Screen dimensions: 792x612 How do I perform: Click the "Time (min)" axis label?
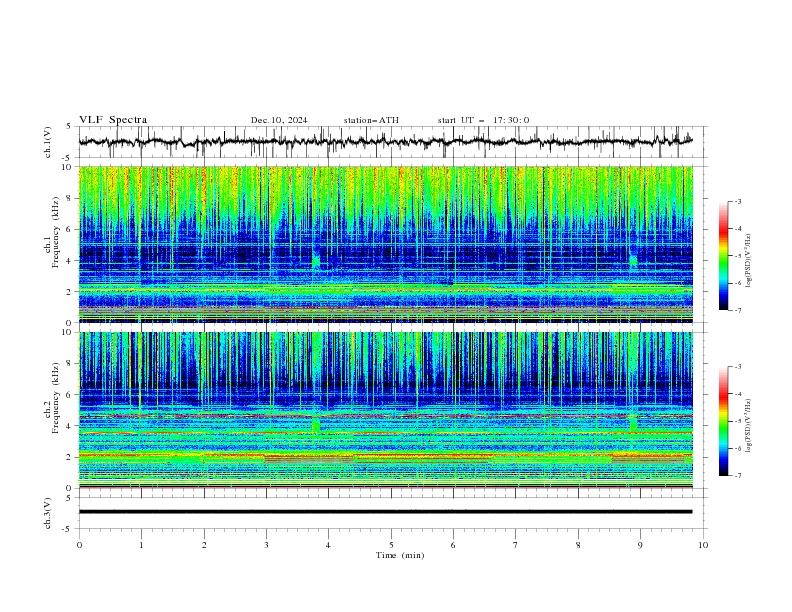[400, 555]
